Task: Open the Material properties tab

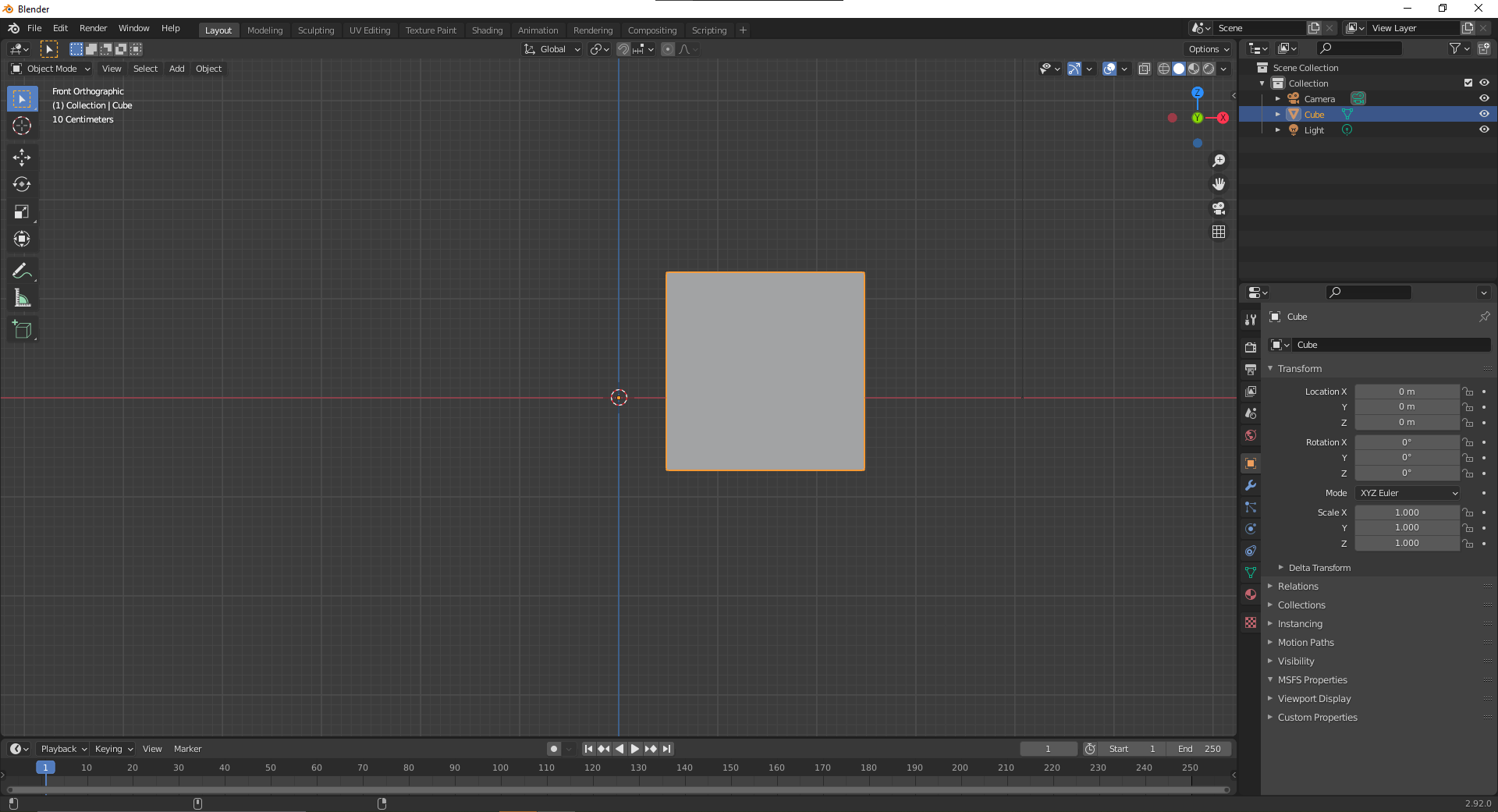Action: coord(1251,594)
